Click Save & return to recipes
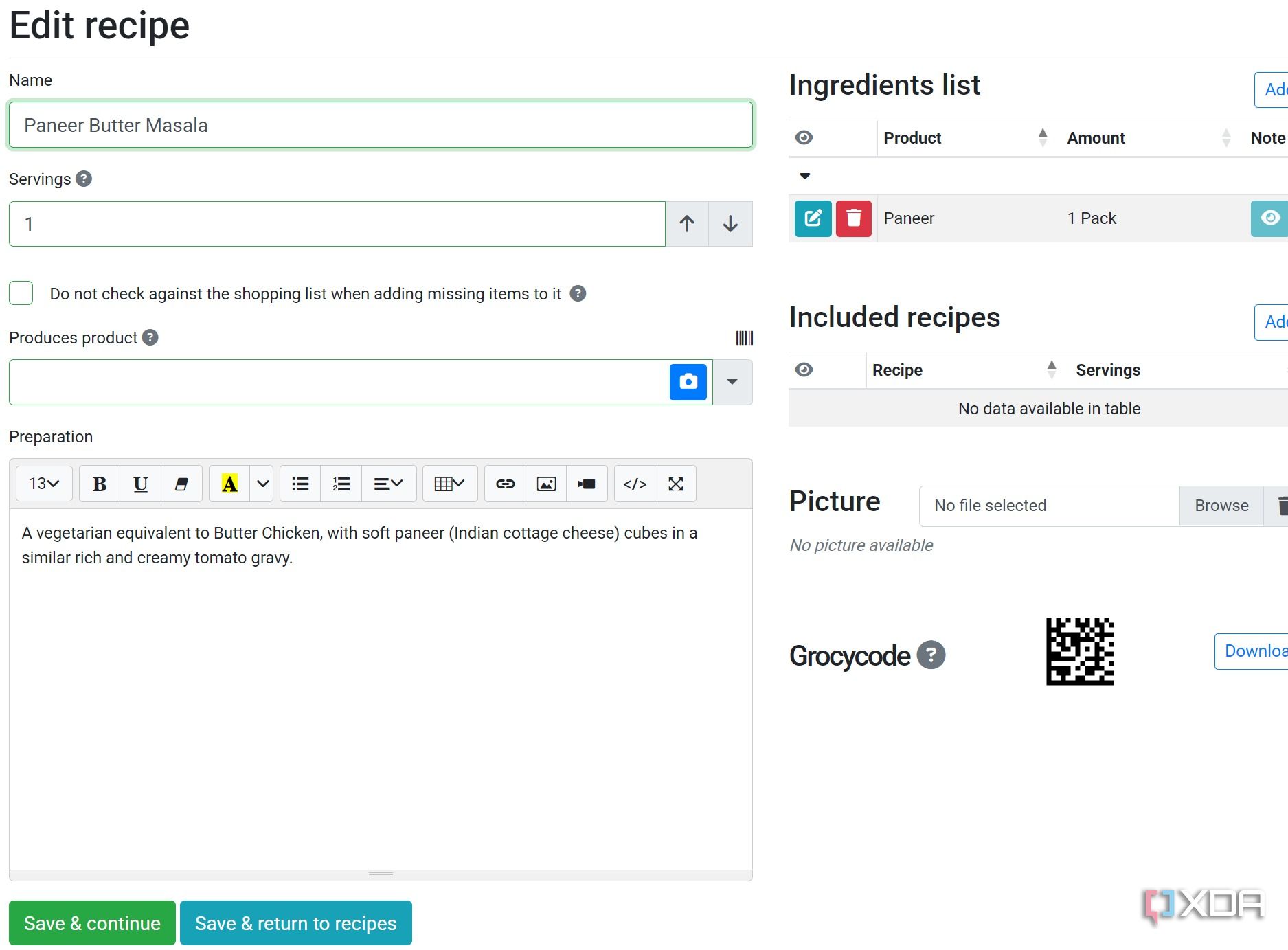The width and height of the screenshot is (1288, 950). coord(296,923)
